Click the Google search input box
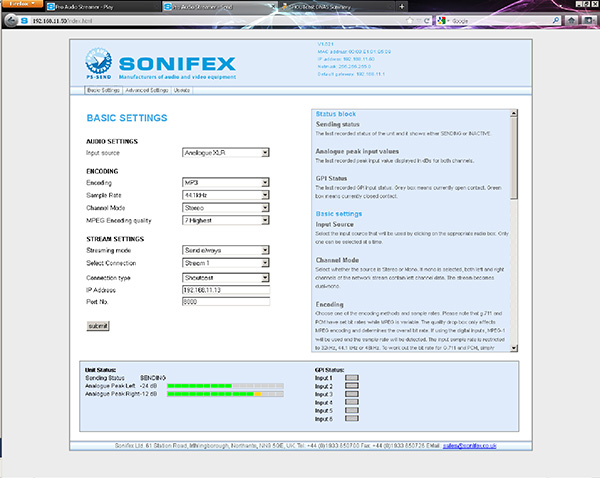Screen dimensions: 600x478 pyautogui.click(x=501, y=21)
